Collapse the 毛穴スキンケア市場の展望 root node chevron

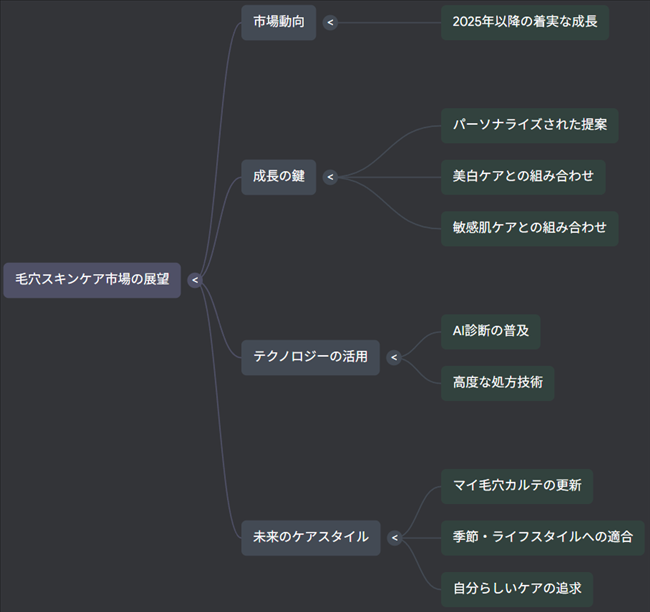(195, 280)
